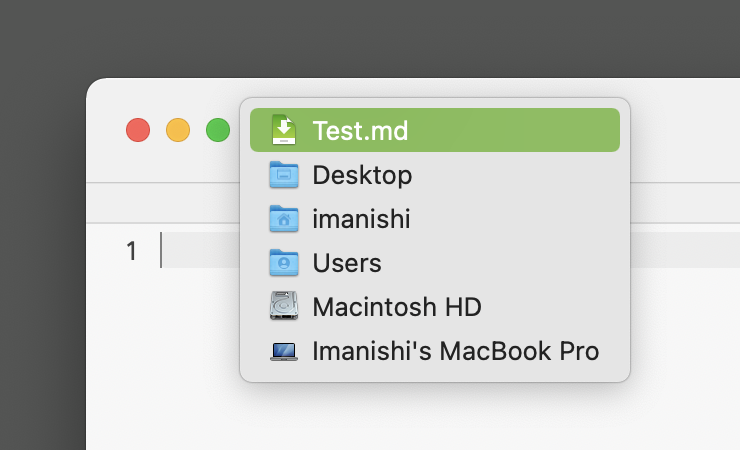Click the Desktop folder icon
The image size is (740, 450).
pyautogui.click(x=284, y=175)
